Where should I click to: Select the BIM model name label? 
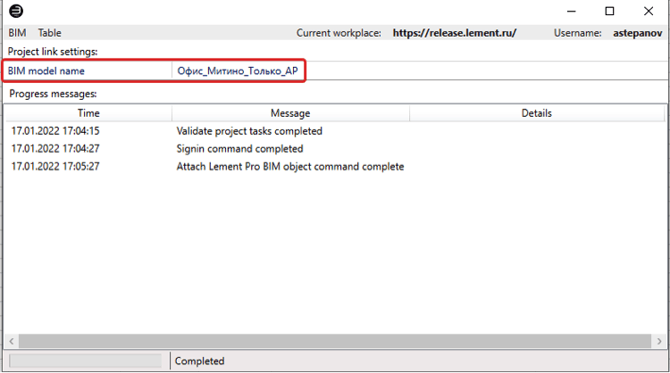[46, 71]
